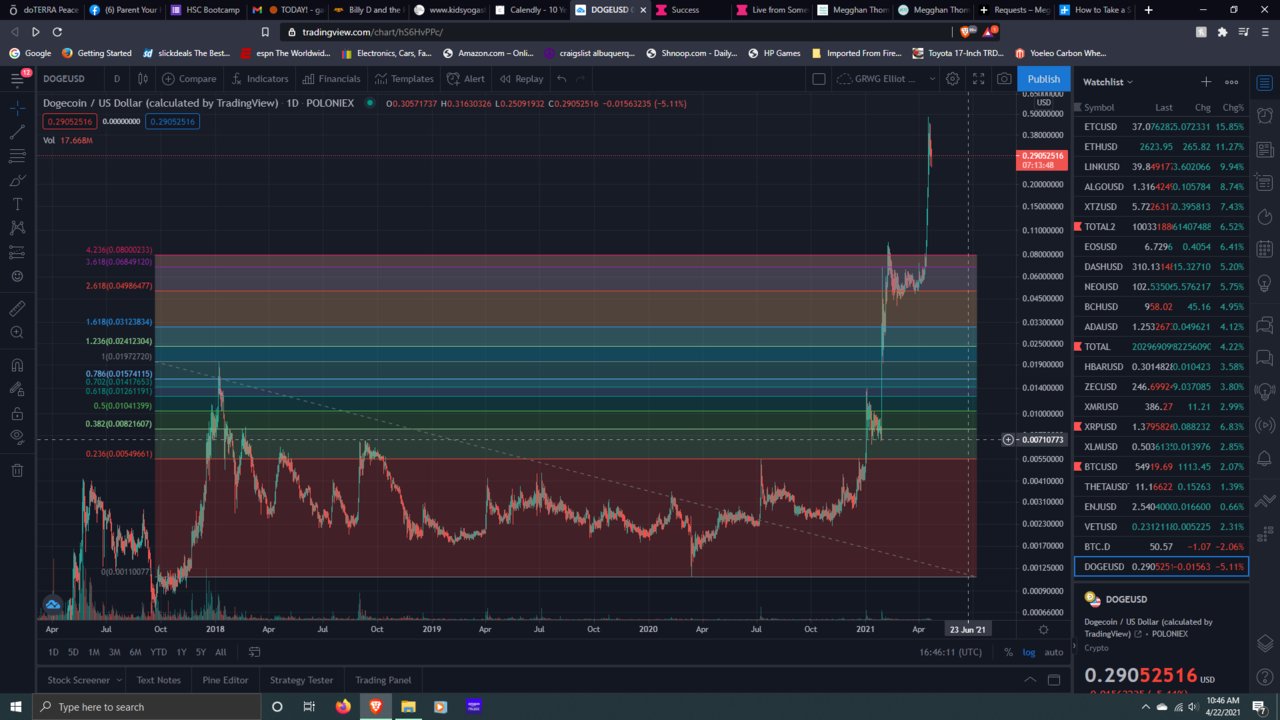This screenshot has height=720, width=1280.
Task: Toggle auto scale on the price axis
Action: 1054,652
